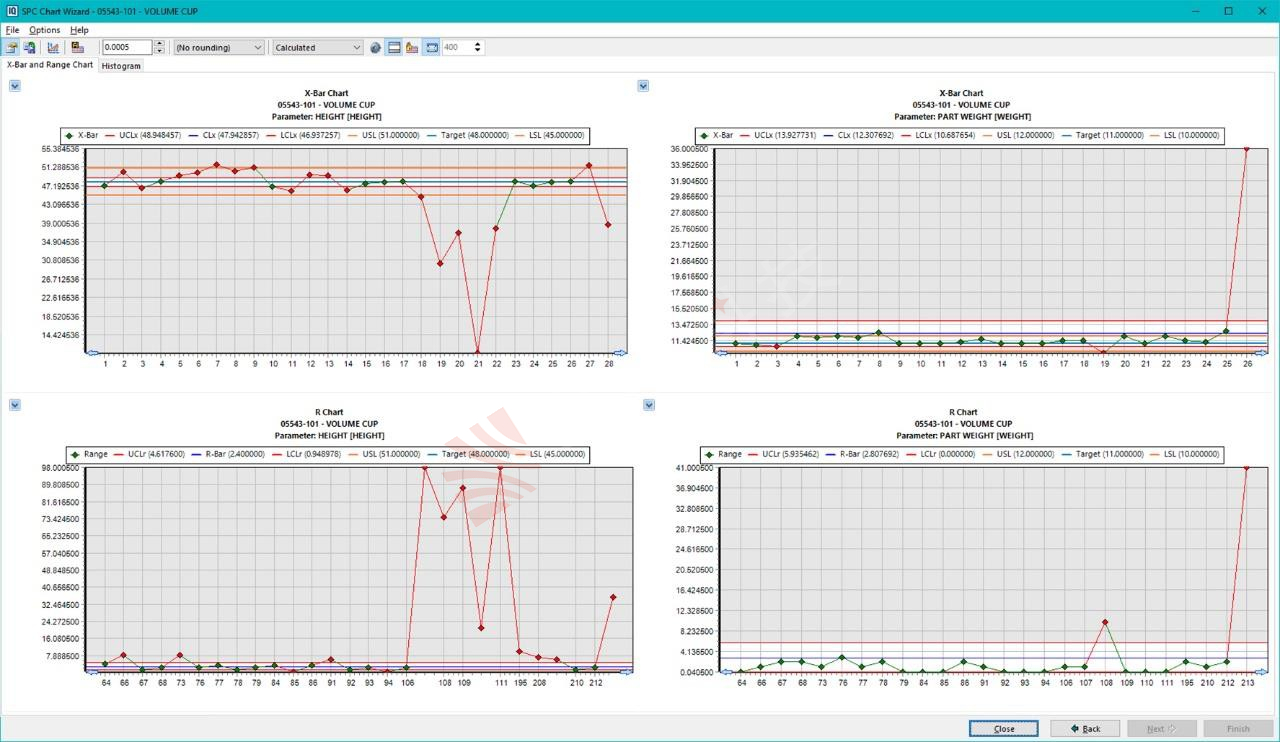Click the right scroll arrow on WEIGHT R Chart
Screen dimensions: 1280x742
pyautogui.click(x=1260, y=672)
